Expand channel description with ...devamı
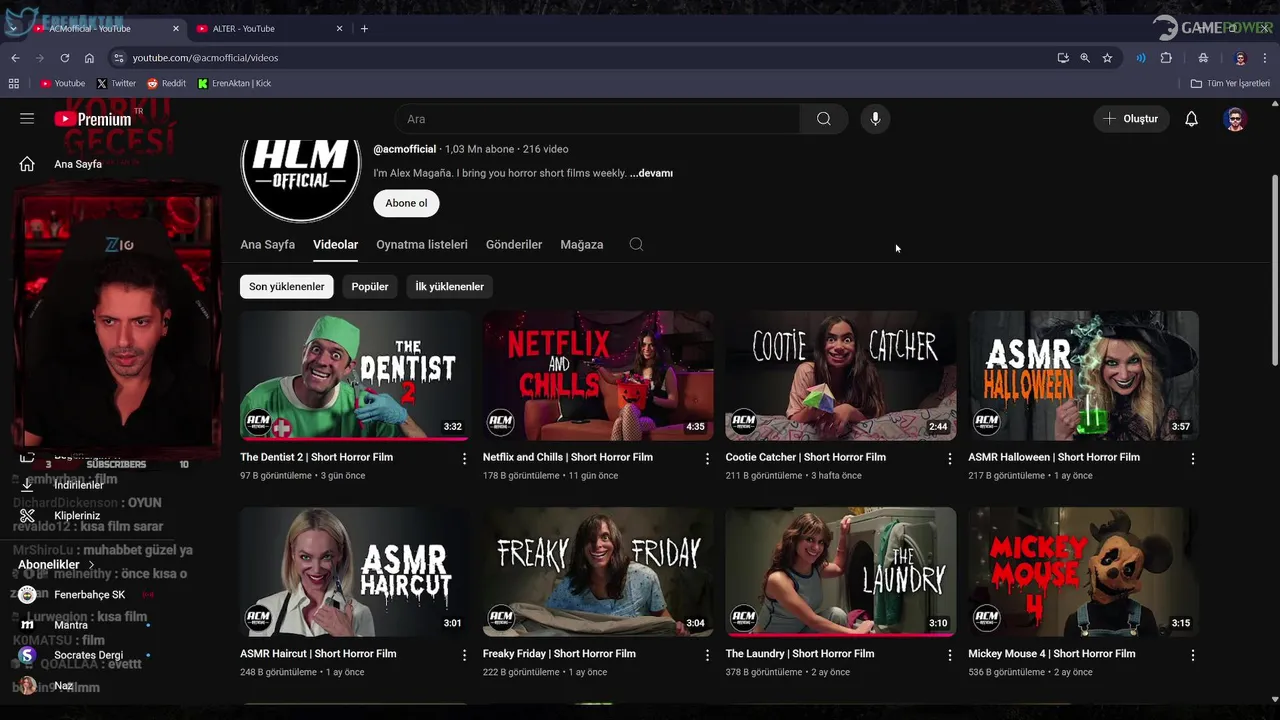The image size is (1280, 720). (651, 173)
